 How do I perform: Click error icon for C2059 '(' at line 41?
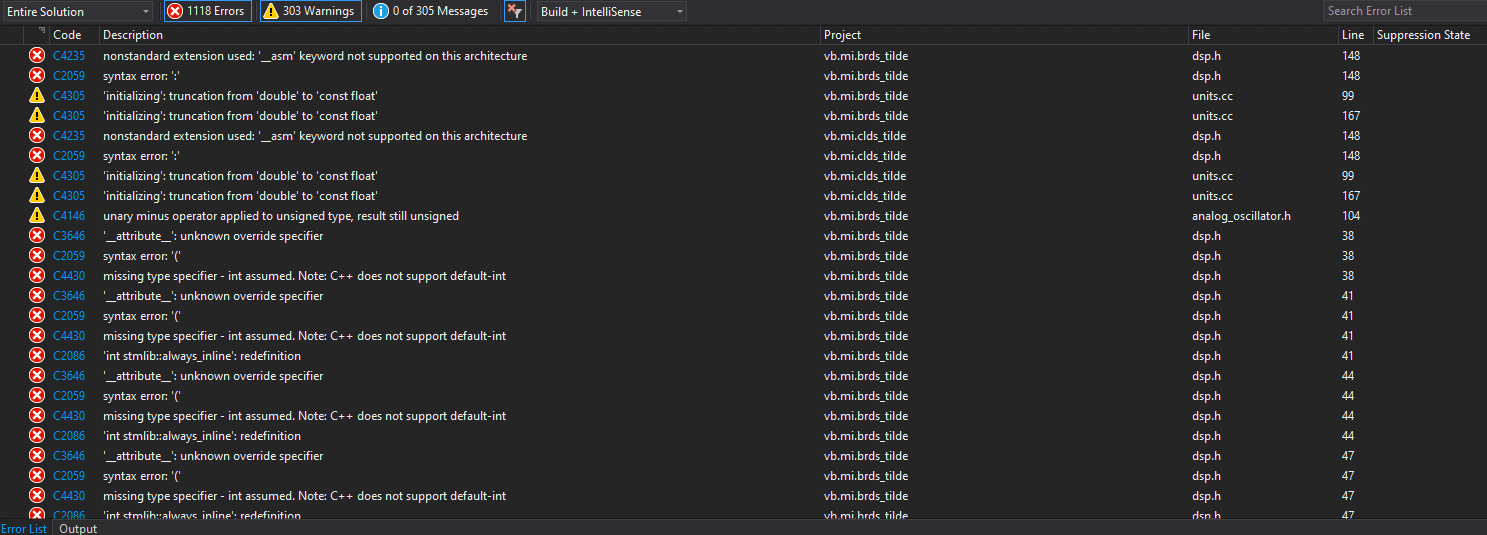37,316
